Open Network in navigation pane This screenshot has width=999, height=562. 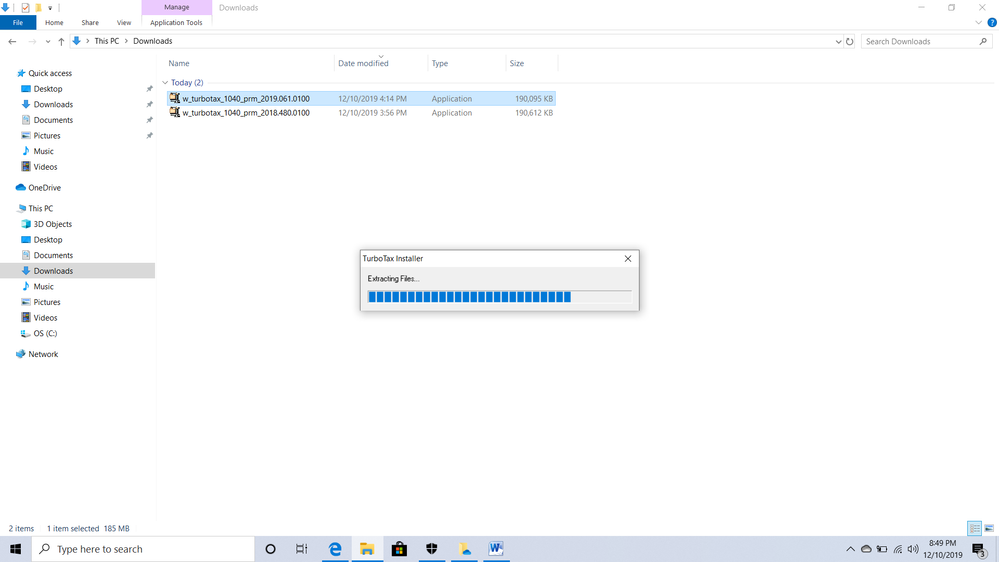pos(43,354)
